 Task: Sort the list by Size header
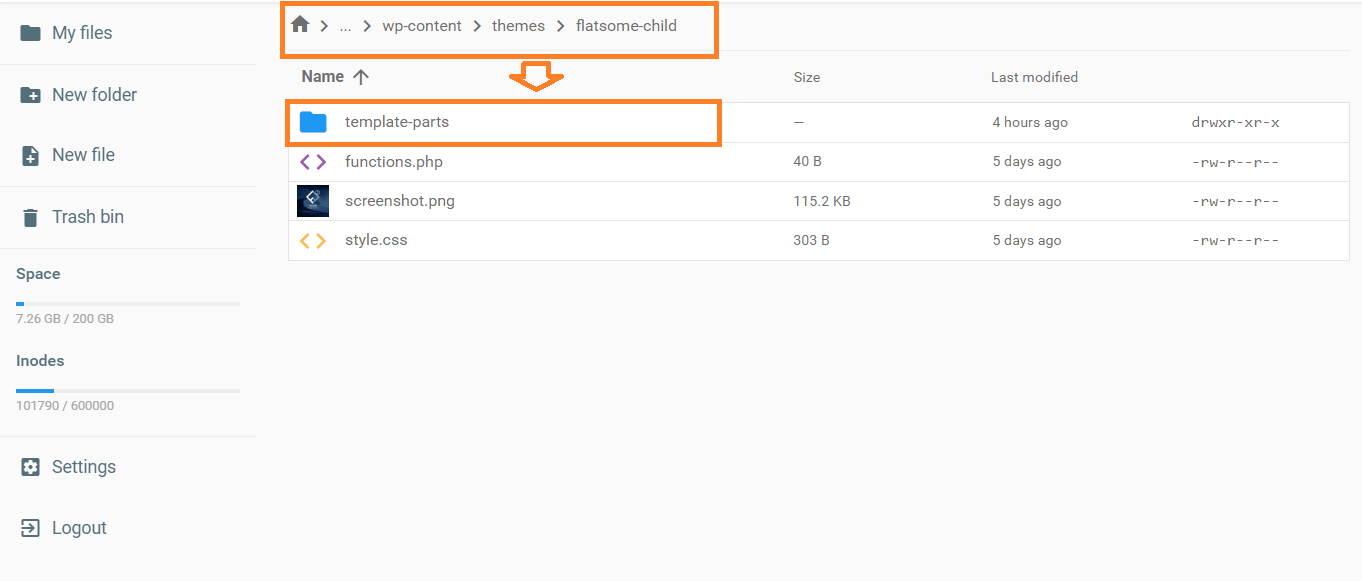tap(806, 77)
